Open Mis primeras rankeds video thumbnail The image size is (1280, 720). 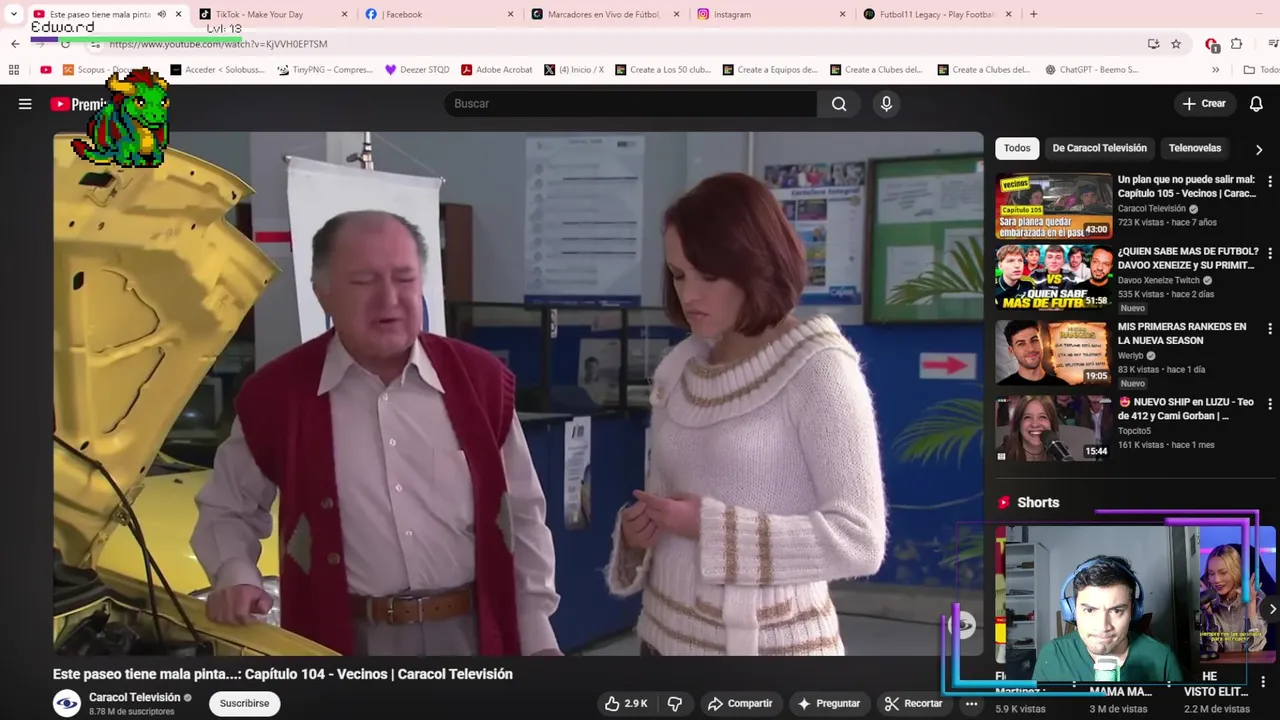click(x=1054, y=353)
